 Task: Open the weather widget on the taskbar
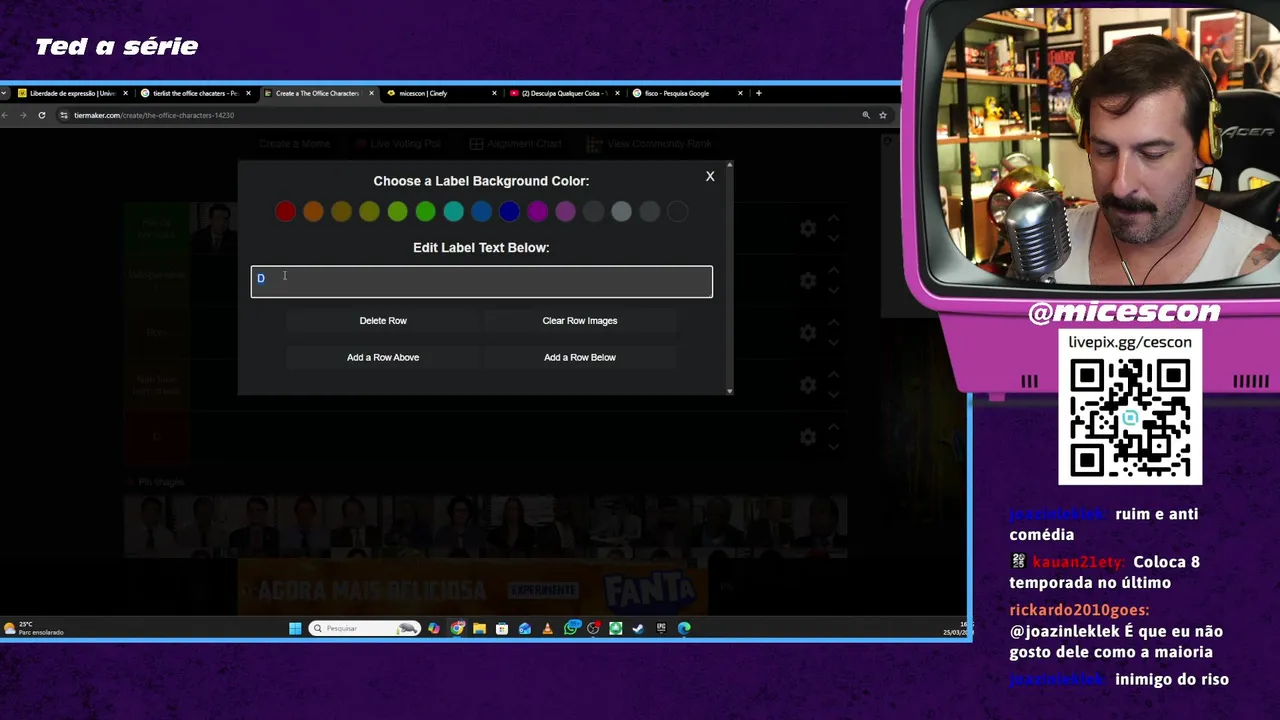click(34, 628)
